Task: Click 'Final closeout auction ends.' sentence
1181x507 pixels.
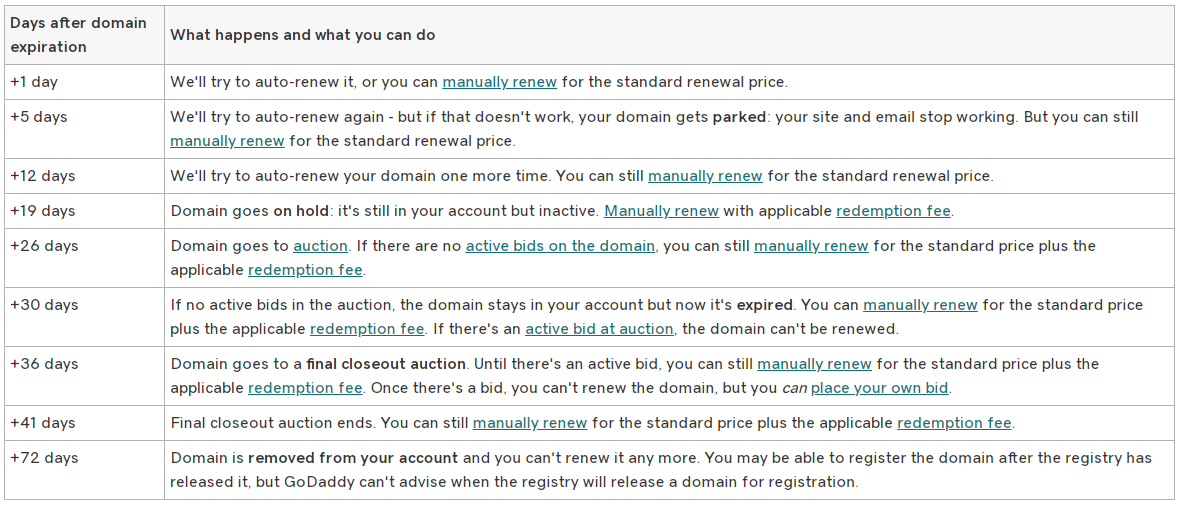Action: pos(273,423)
